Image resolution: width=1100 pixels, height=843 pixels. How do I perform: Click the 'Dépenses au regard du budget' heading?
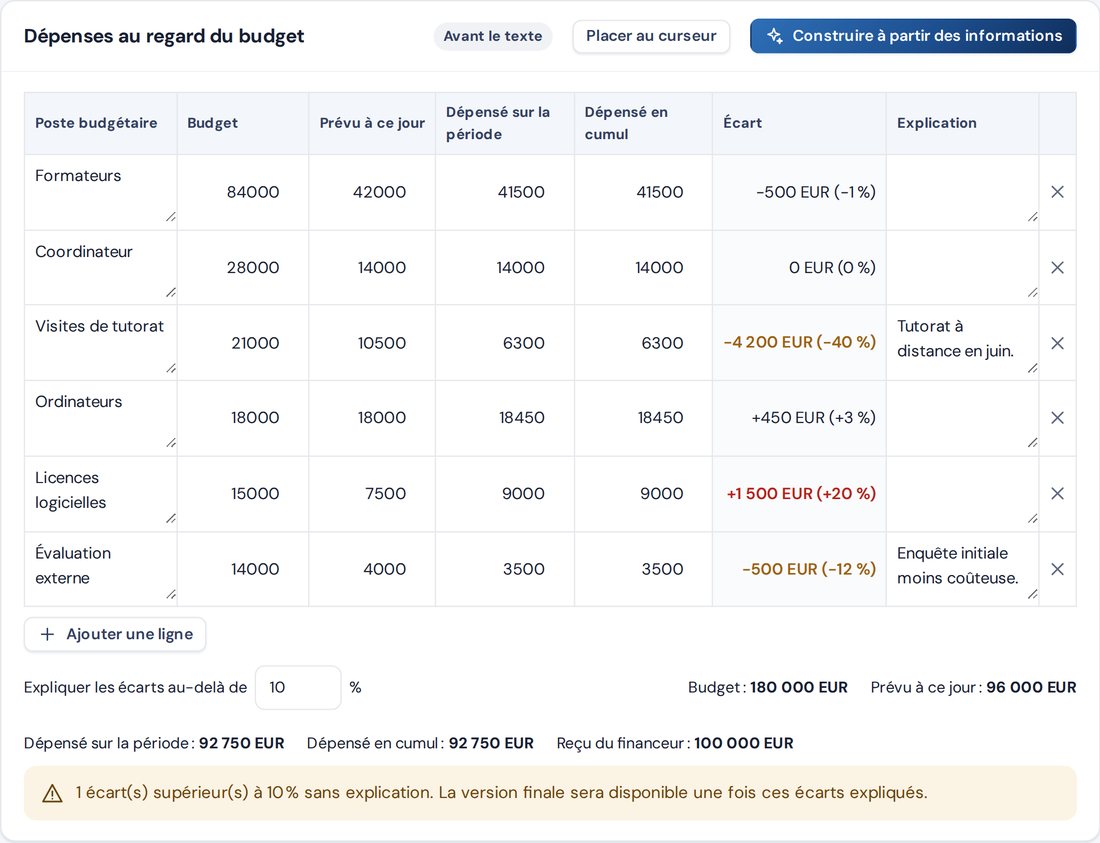pyautogui.click(x=164, y=36)
